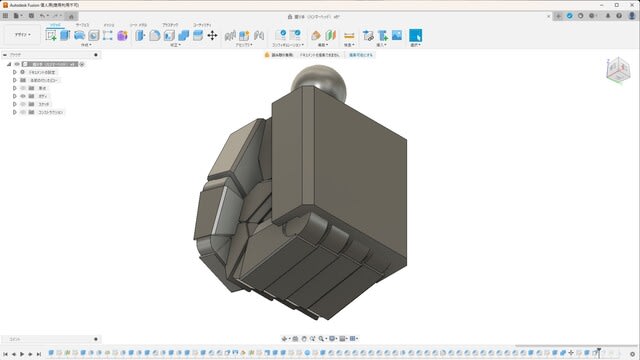Select the Create Sketch tool icon

pyautogui.click(x=51, y=36)
